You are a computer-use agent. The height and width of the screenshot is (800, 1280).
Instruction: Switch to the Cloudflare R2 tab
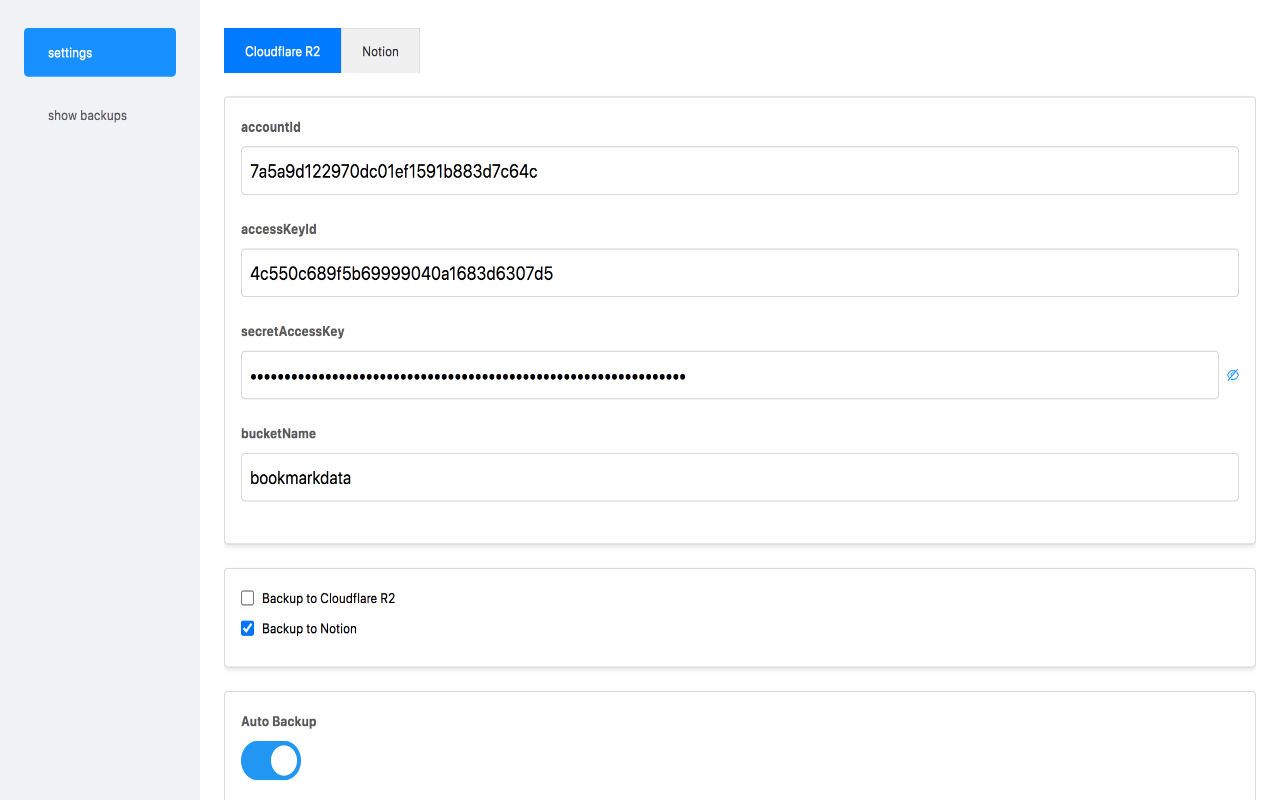click(282, 51)
